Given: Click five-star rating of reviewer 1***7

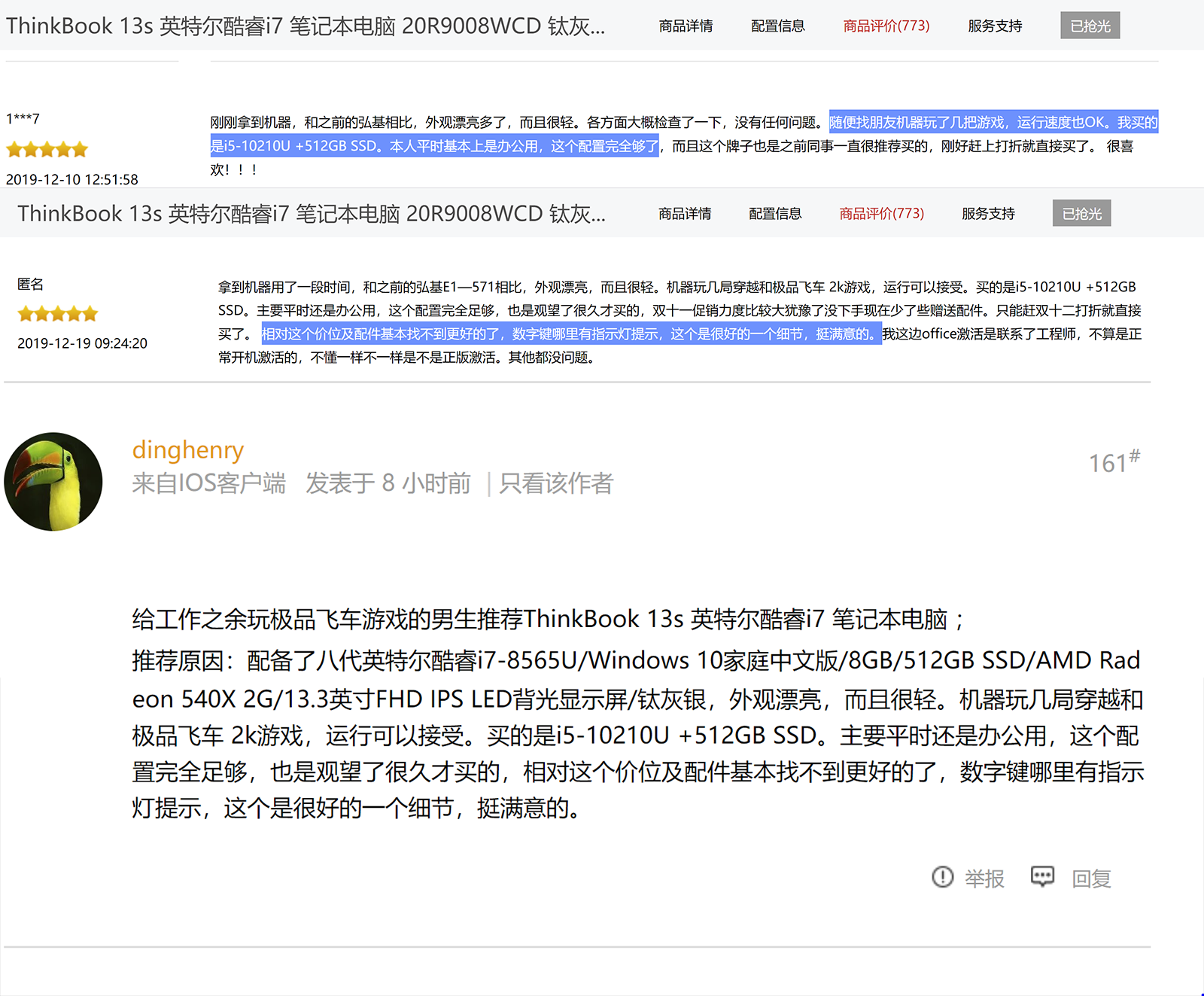Looking at the screenshot, I should coord(47,149).
